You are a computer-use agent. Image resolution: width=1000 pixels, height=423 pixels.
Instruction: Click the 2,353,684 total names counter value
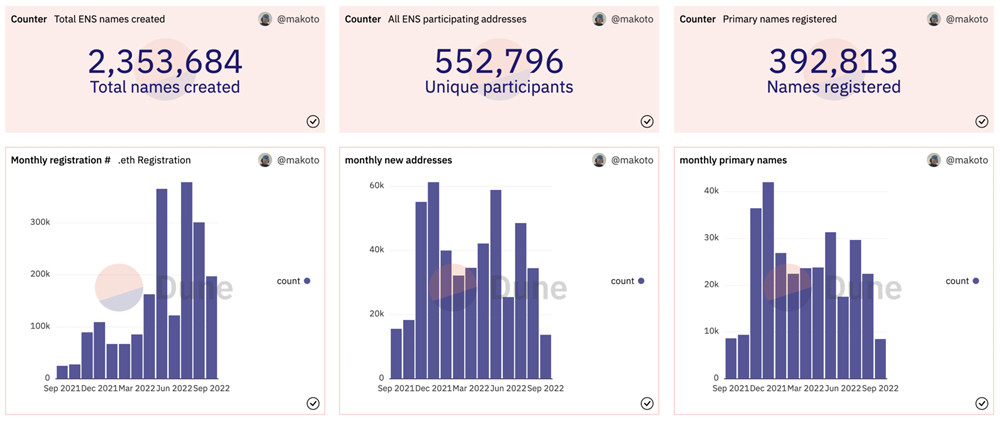tap(165, 62)
